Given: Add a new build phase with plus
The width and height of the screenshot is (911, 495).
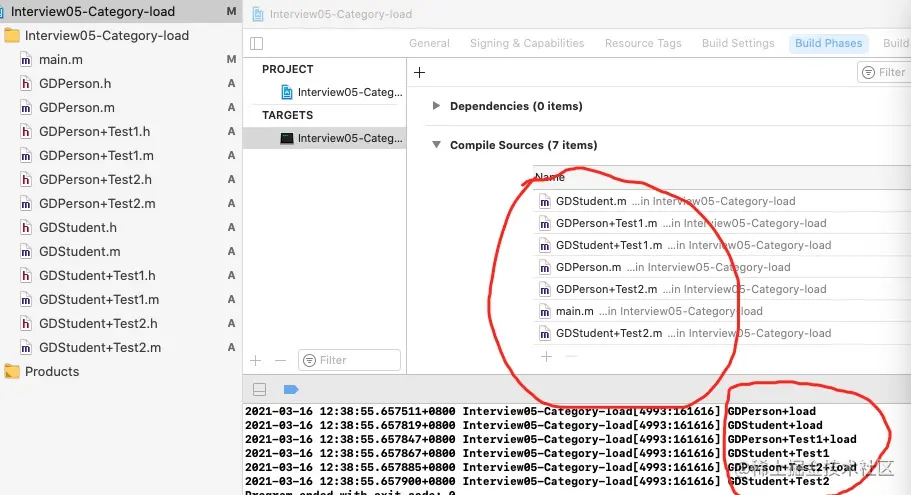Looking at the screenshot, I should [x=419, y=73].
